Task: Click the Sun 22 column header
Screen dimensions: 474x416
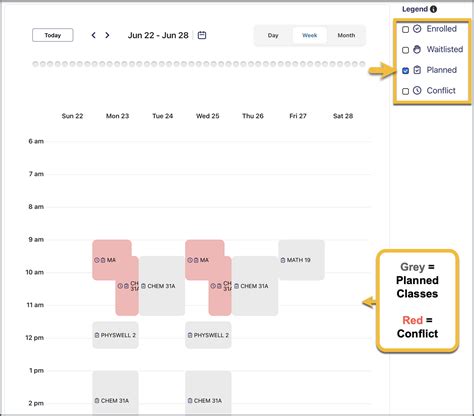Action: 72,116
